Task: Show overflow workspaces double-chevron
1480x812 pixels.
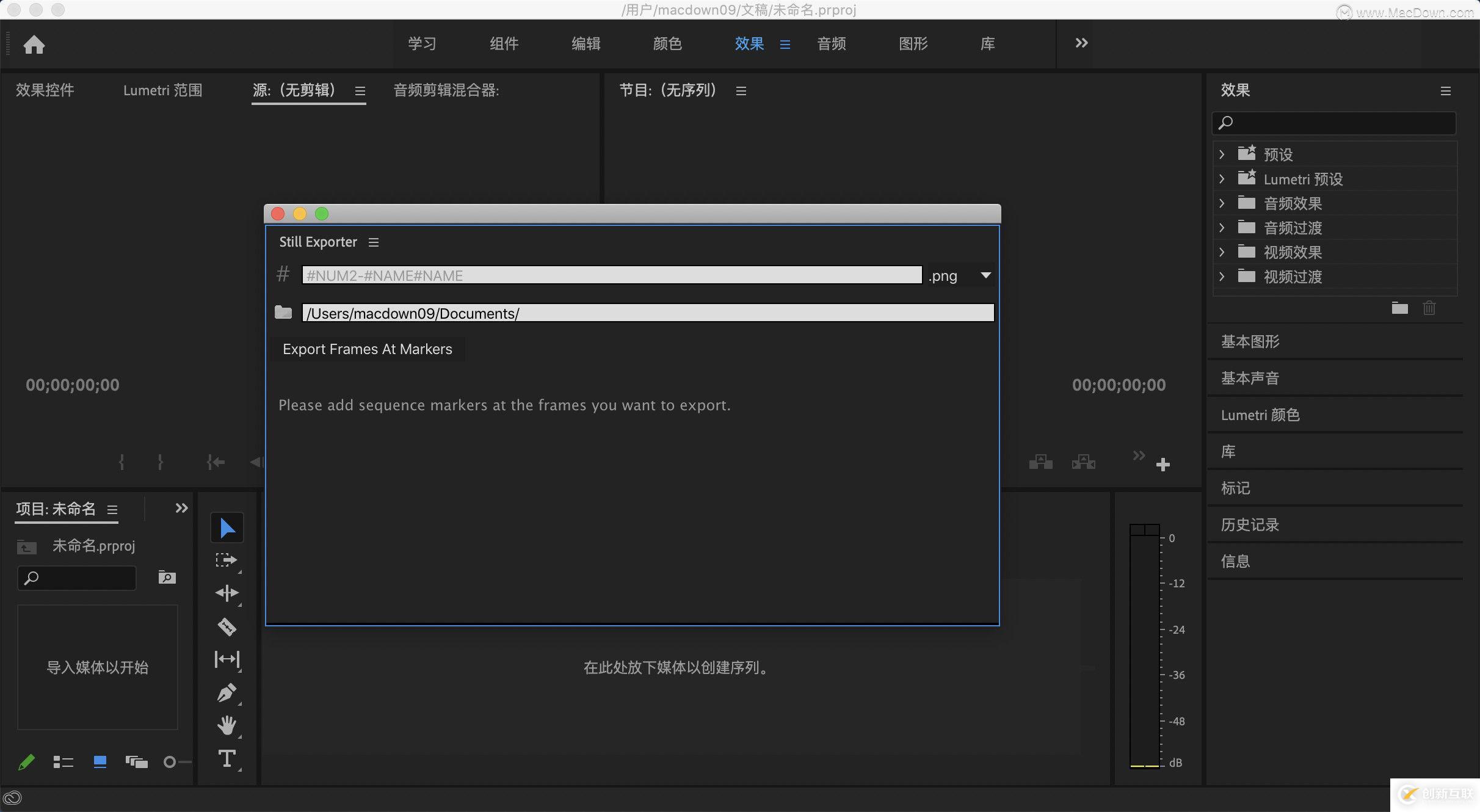Action: [x=1081, y=43]
